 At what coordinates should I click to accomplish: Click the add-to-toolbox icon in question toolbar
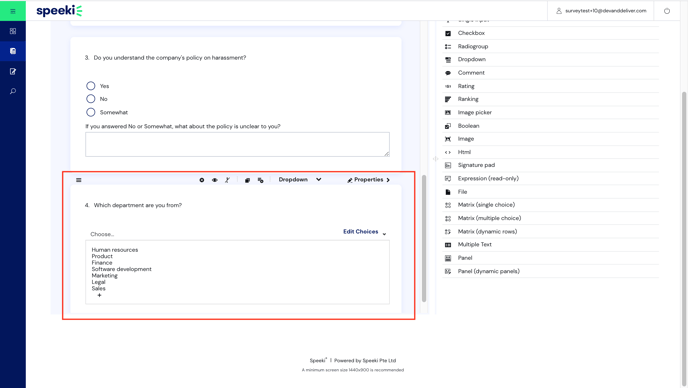click(261, 180)
